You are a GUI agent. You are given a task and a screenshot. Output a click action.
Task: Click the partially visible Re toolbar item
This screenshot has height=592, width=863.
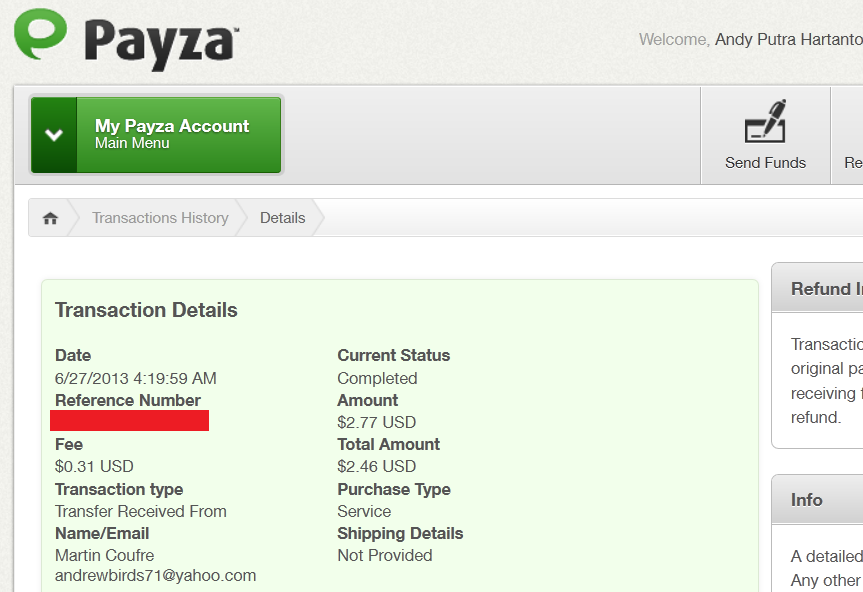click(x=853, y=163)
